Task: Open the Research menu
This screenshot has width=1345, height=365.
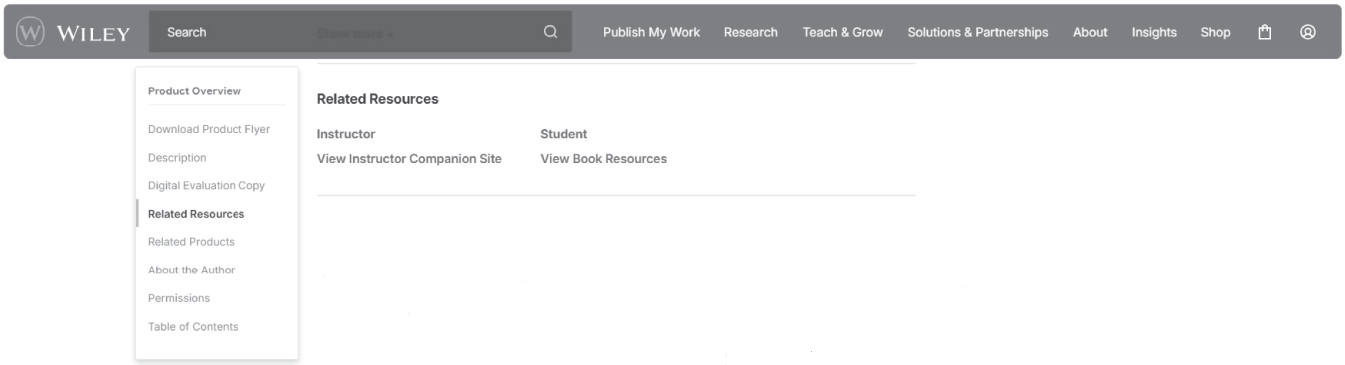Action: click(x=751, y=32)
